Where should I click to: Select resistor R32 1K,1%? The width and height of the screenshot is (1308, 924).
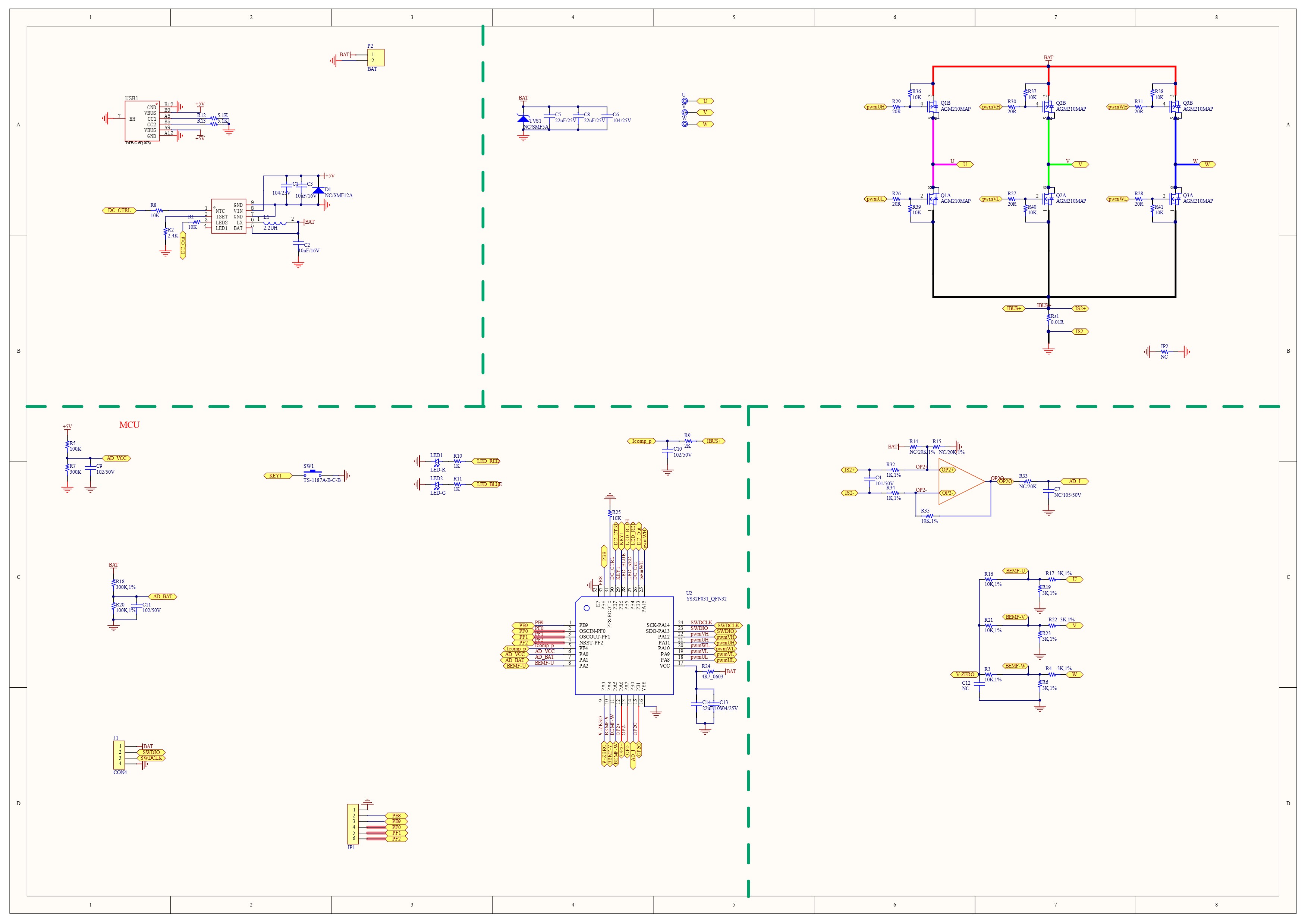click(x=894, y=470)
